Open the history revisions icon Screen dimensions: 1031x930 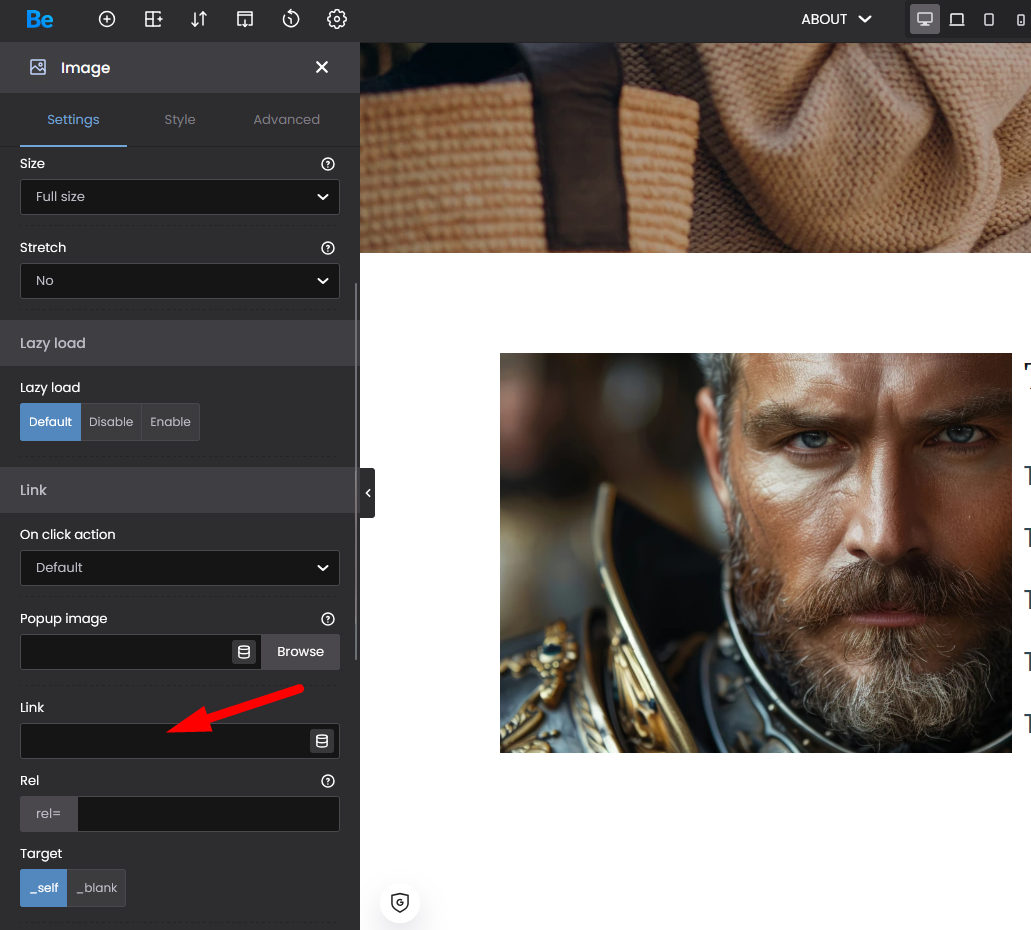(x=291, y=19)
